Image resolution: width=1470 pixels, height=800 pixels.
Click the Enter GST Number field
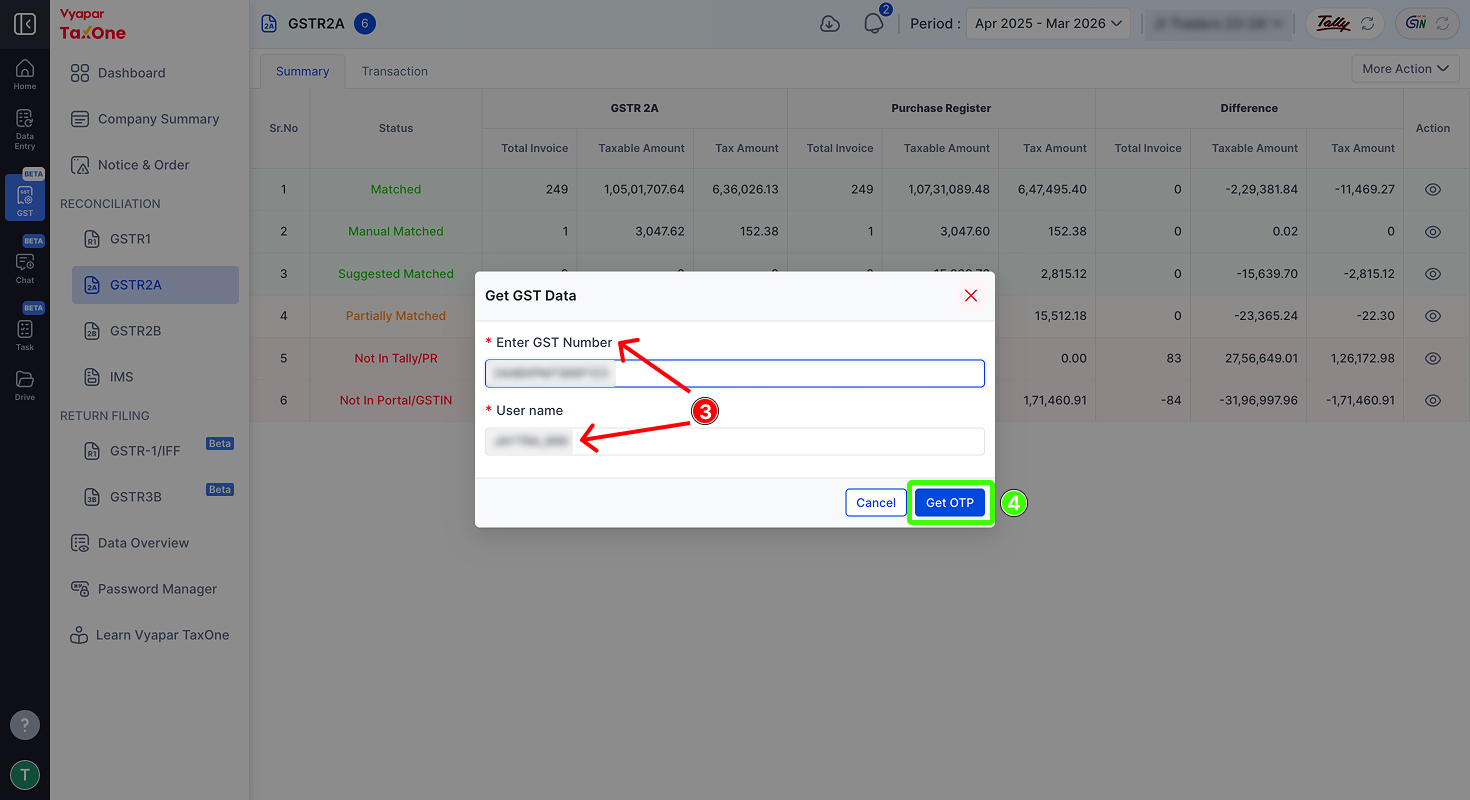[735, 374]
